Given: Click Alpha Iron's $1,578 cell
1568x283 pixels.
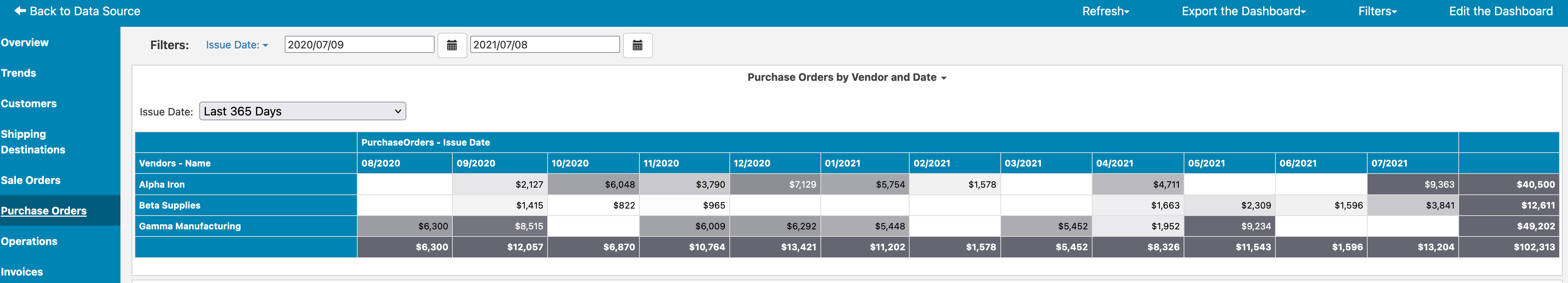Looking at the screenshot, I should click(x=954, y=184).
